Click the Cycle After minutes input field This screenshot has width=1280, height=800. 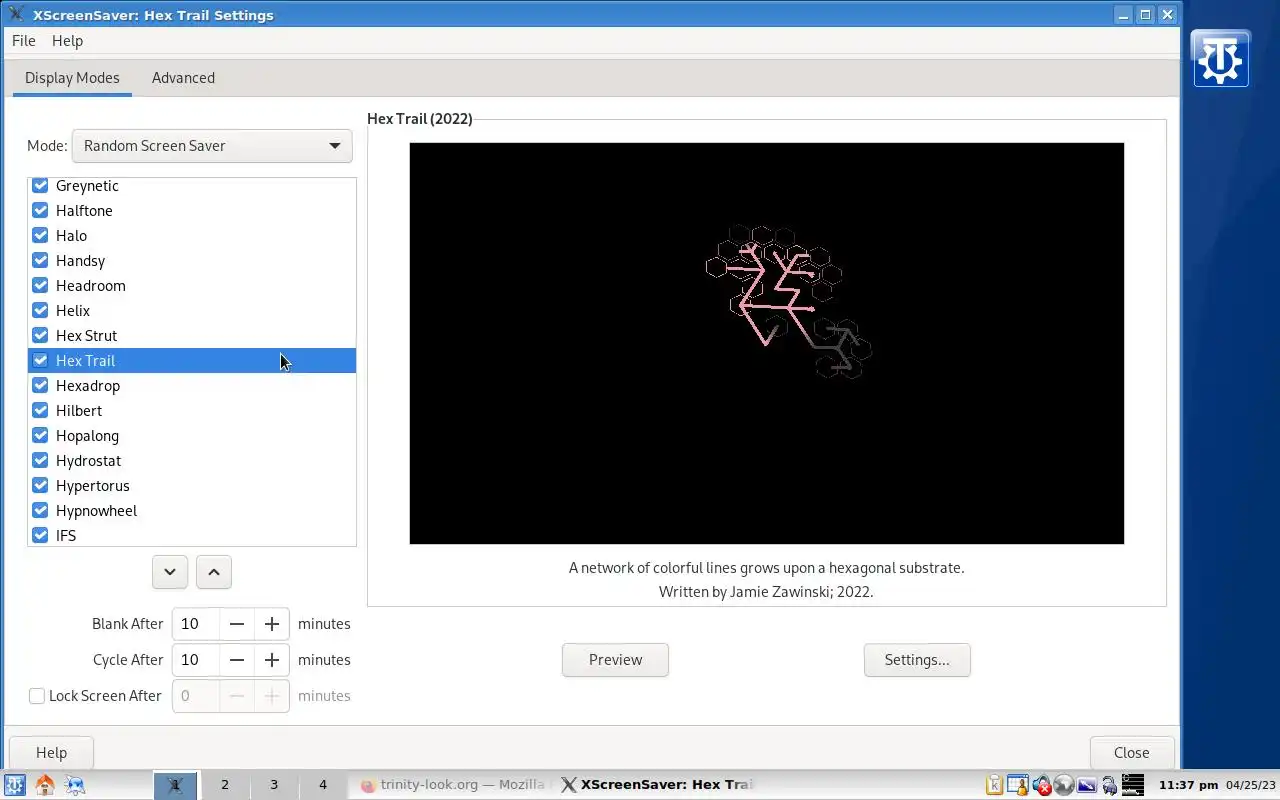click(196, 660)
